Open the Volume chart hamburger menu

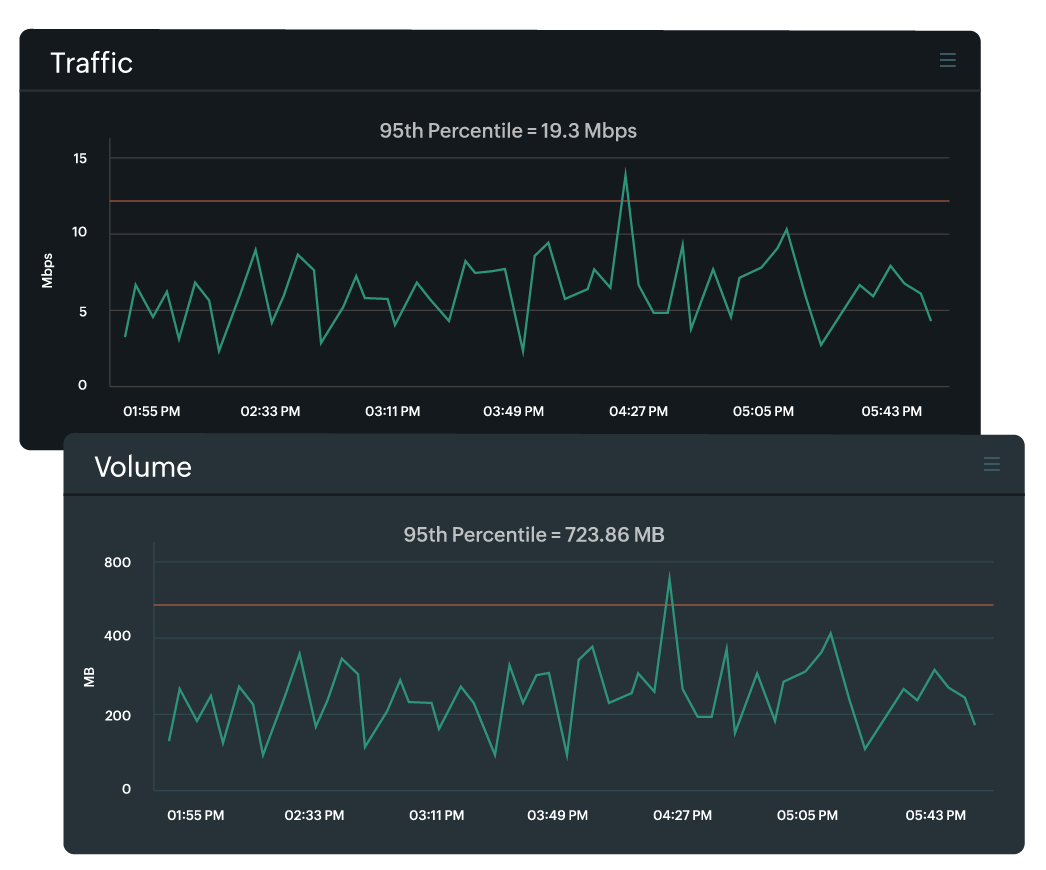pyautogui.click(x=992, y=464)
